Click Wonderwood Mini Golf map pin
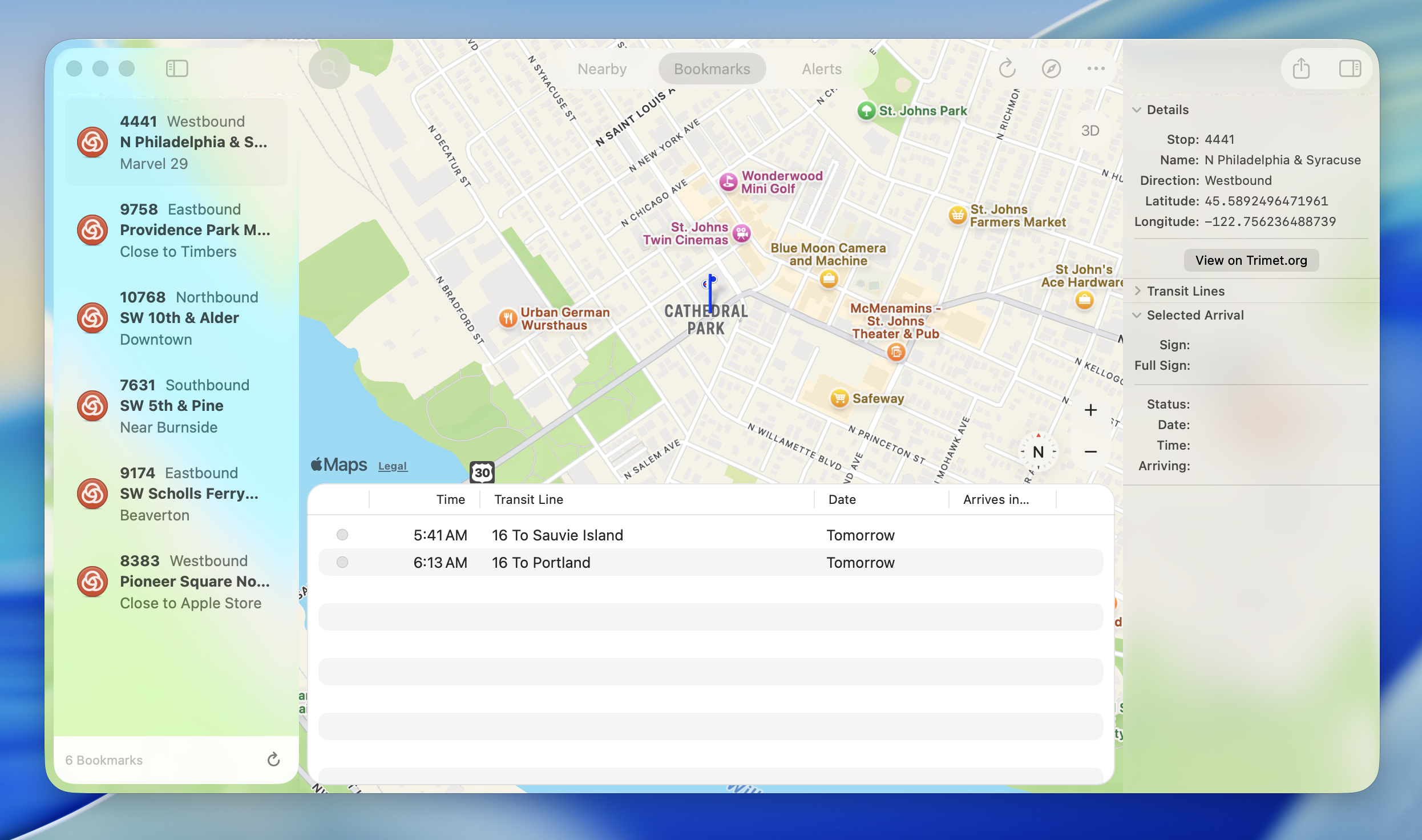 pyautogui.click(x=728, y=182)
